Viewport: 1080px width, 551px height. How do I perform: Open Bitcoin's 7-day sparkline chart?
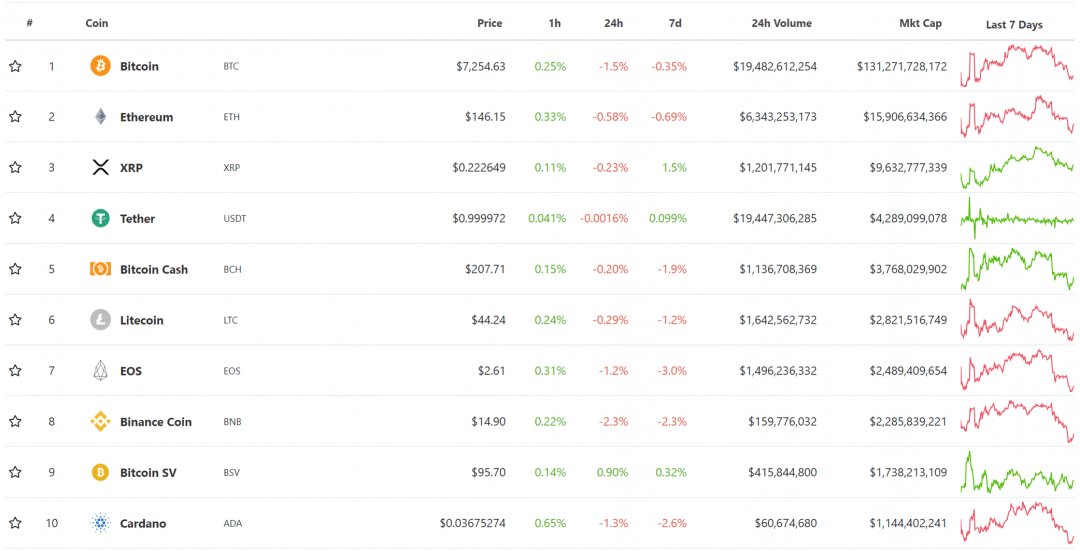1017,66
